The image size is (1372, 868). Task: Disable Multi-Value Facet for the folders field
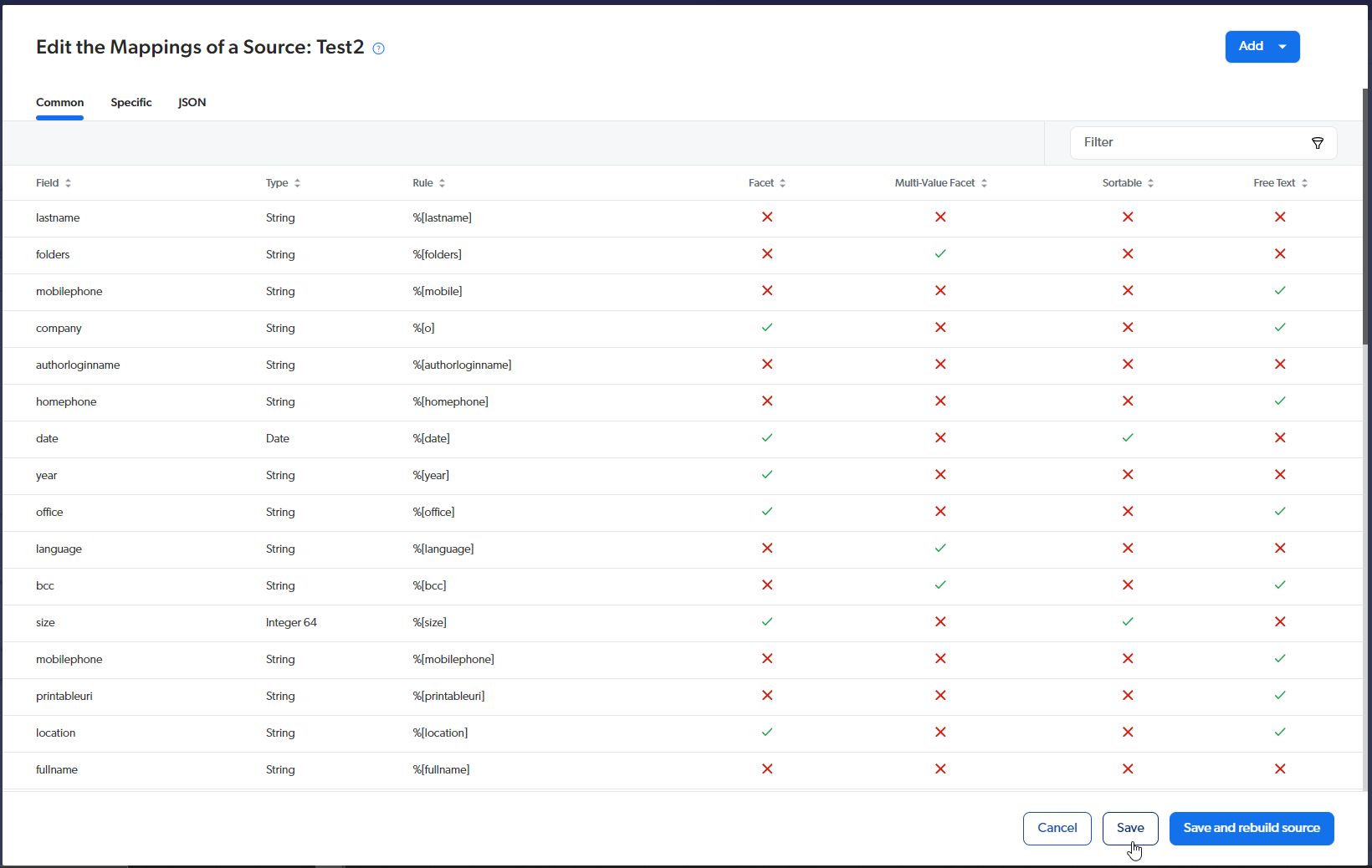click(x=940, y=254)
